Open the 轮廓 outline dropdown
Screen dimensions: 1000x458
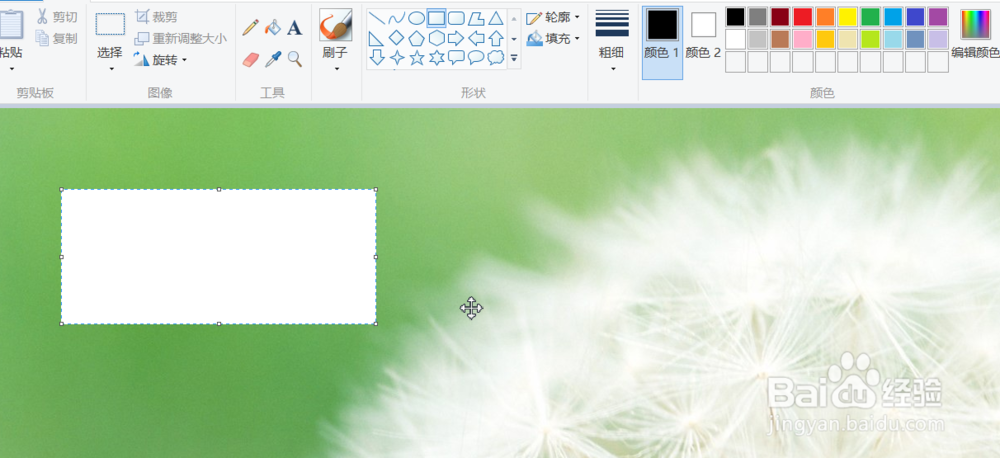coord(553,18)
